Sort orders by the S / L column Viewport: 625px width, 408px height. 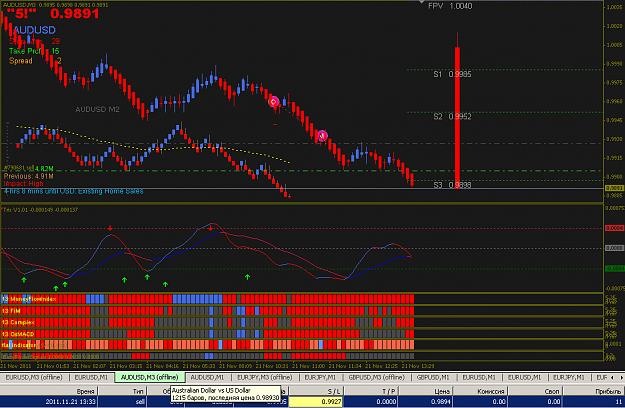pos(316,391)
